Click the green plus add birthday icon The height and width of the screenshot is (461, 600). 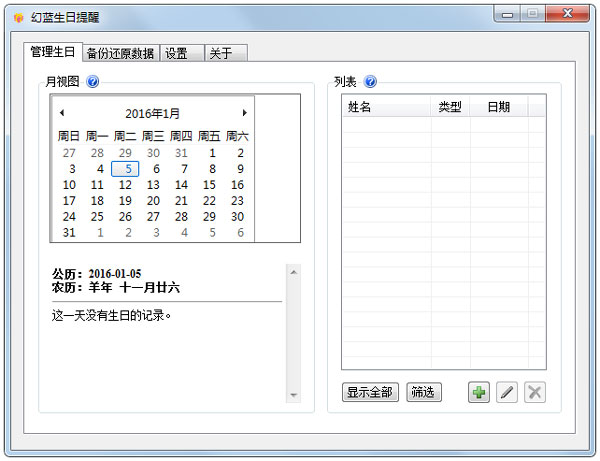click(x=479, y=393)
